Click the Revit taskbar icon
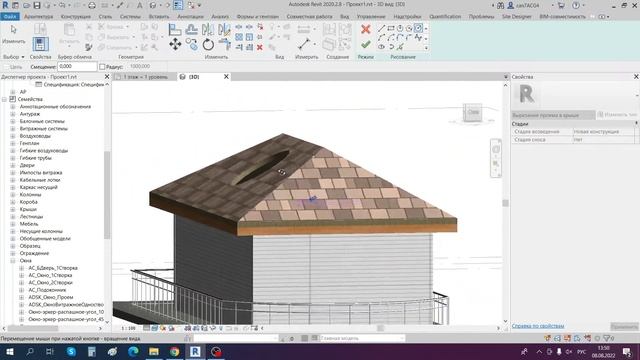The image size is (640, 360). coord(195,351)
